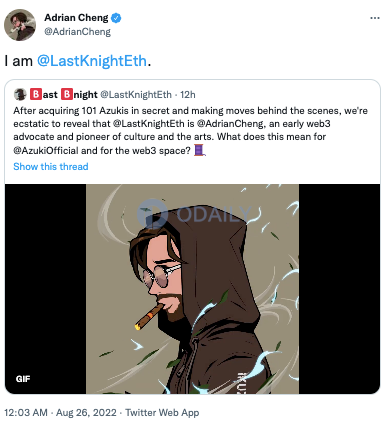Click the blue verified badge
This screenshot has height=429, width=389.
coord(116,18)
